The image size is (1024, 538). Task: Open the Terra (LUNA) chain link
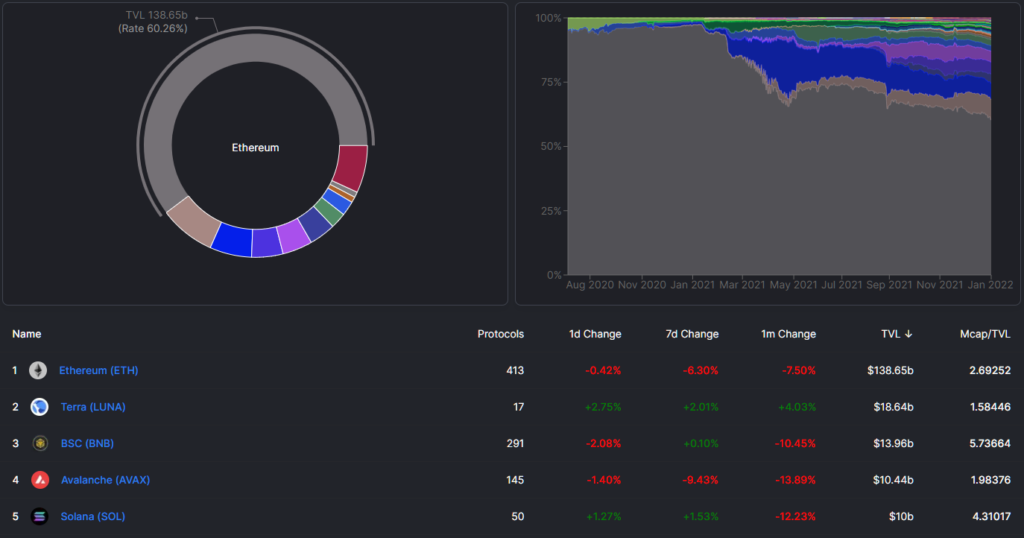coord(92,407)
